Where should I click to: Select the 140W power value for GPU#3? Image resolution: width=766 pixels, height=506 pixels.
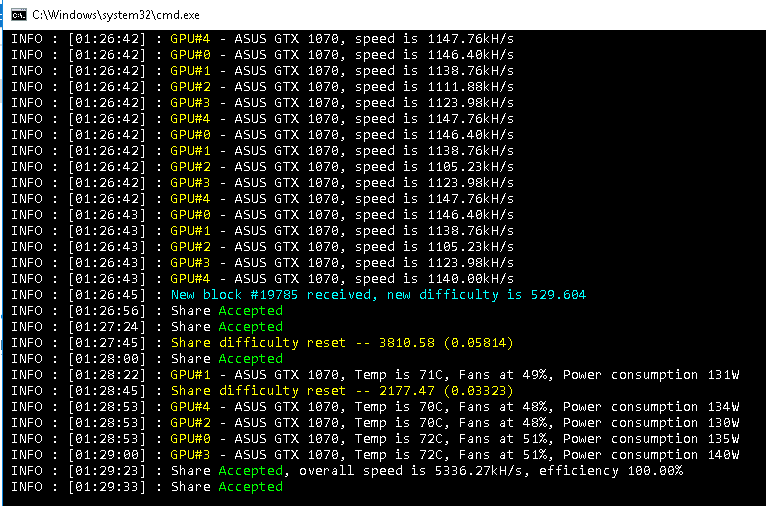point(723,454)
